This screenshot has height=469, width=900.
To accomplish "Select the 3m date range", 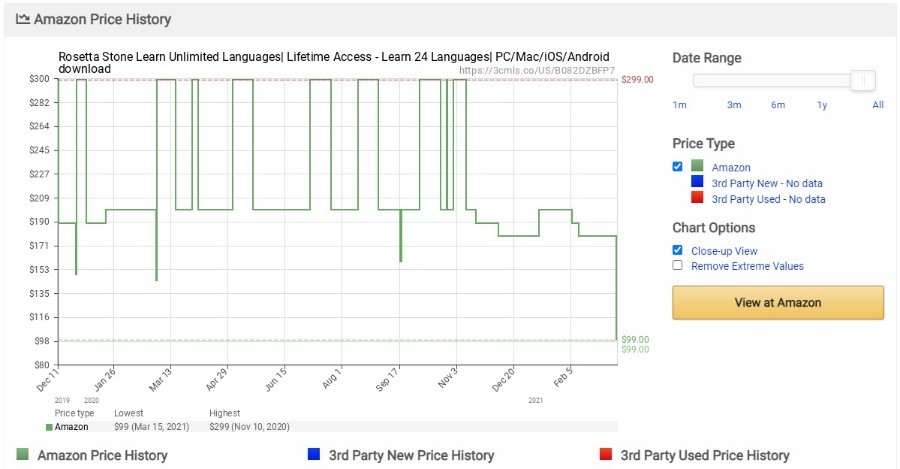I will (734, 104).
